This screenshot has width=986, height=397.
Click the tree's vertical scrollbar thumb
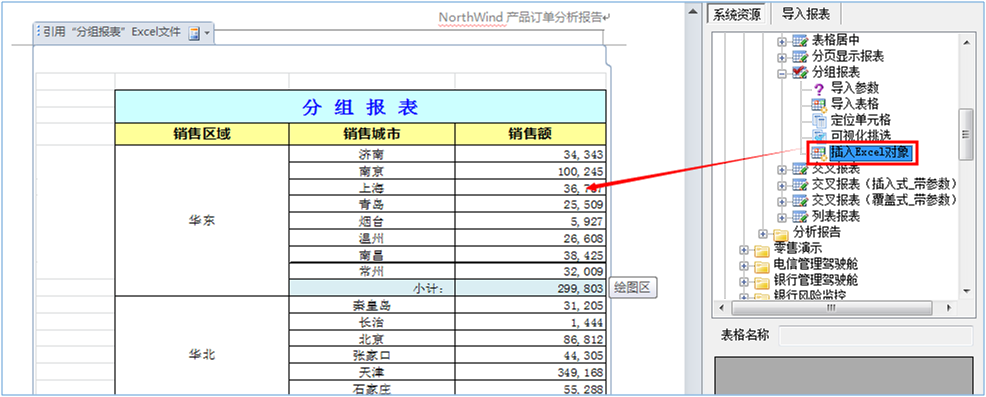[965, 134]
